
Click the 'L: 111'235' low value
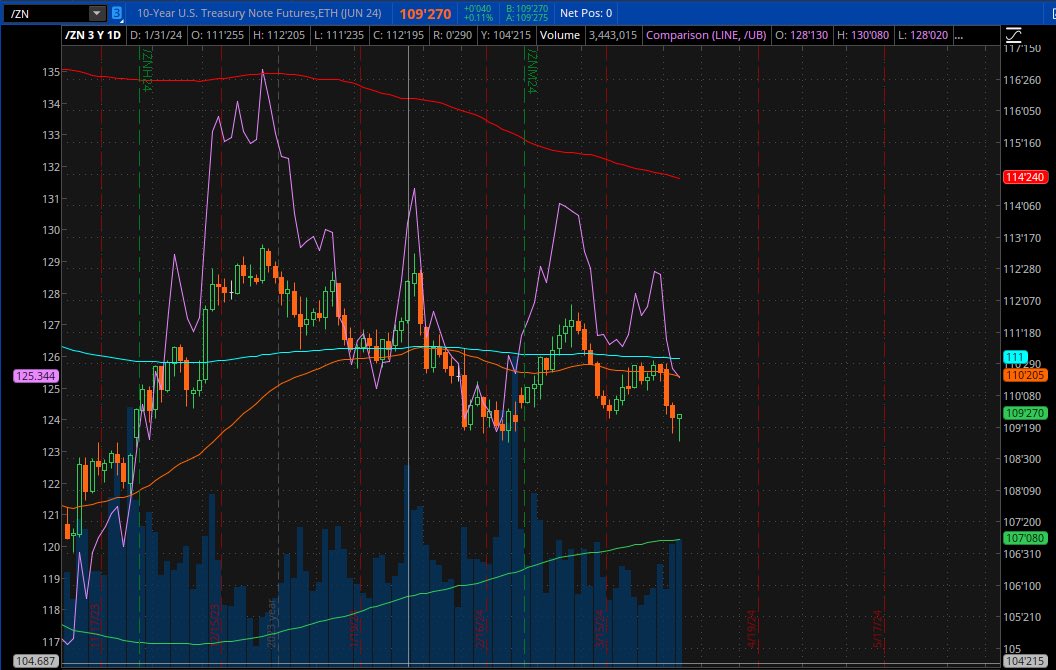339,35
